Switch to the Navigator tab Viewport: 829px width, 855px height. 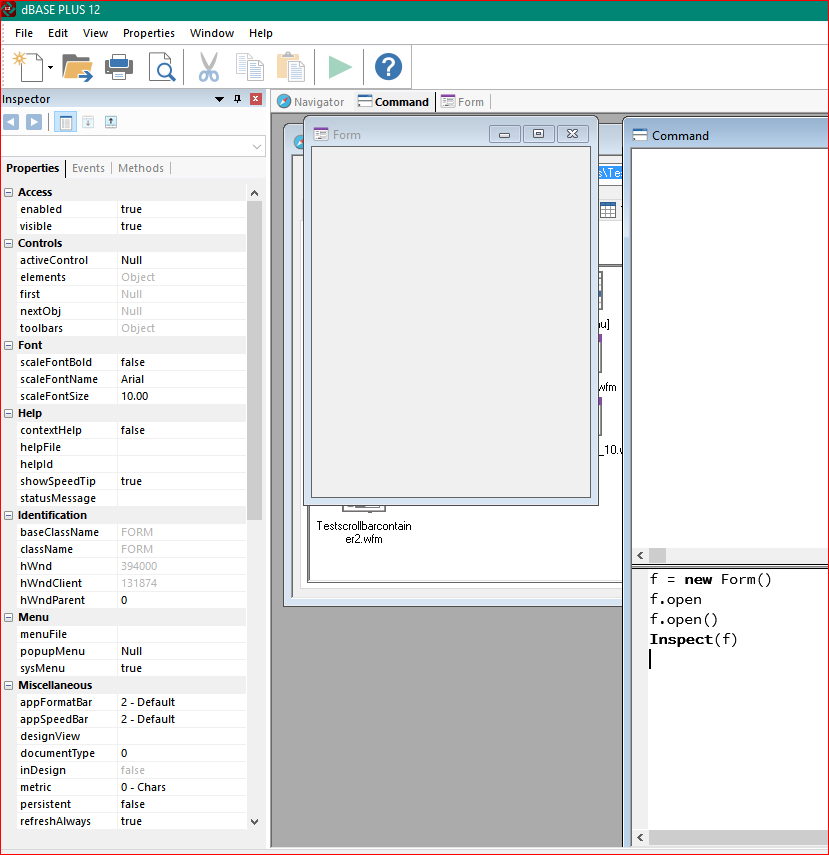311,102
